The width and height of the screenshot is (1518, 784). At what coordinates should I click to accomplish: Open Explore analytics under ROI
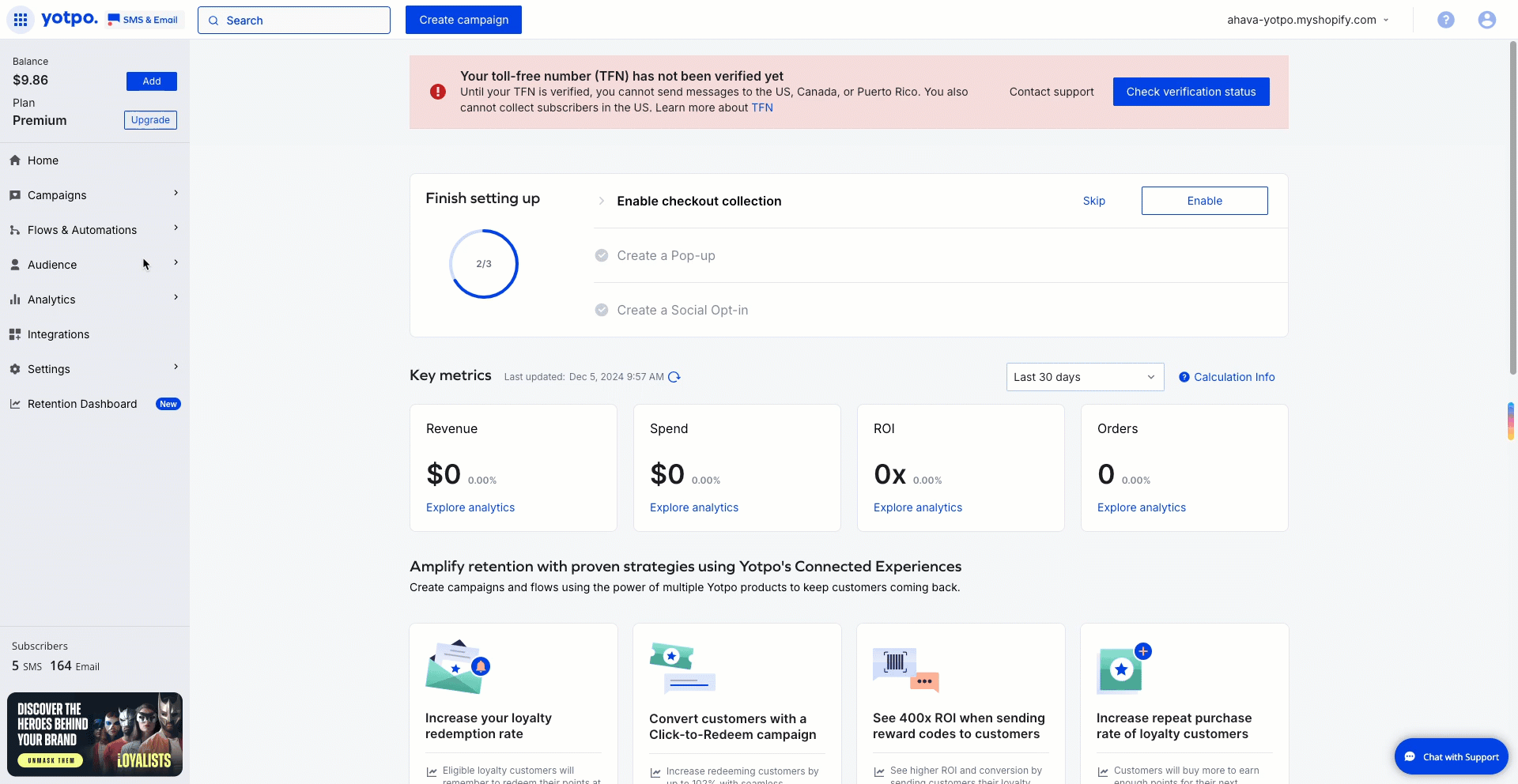coord(918,507)
